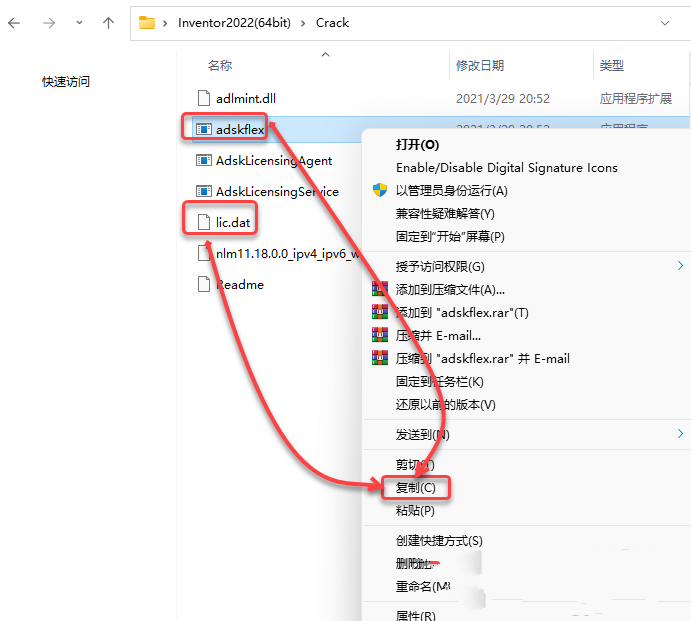
Task: Click the Readme file icon
Action: pos(204,284)
